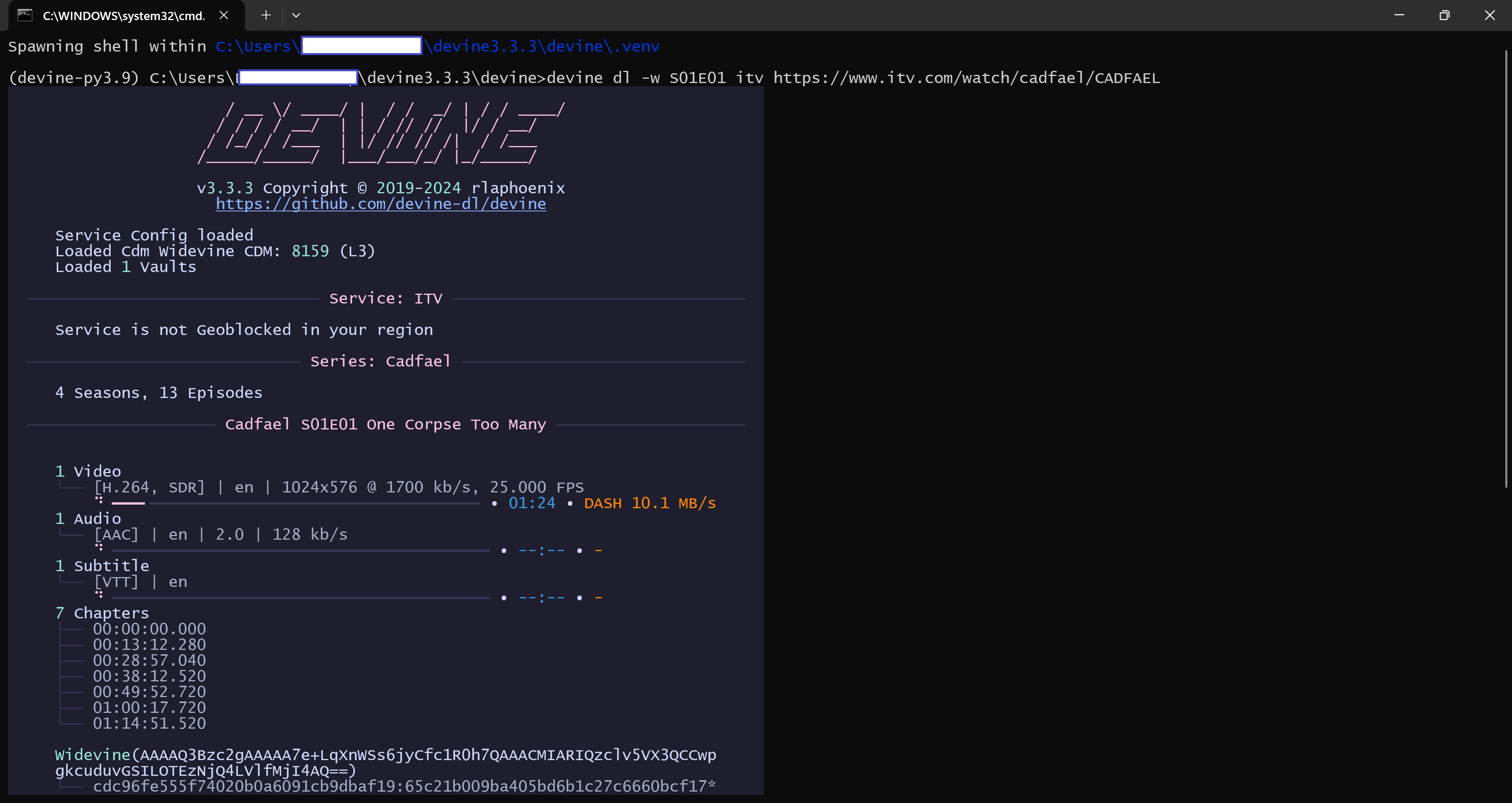Close the terminal window
1512x803 pixels.
[1490, 15]
